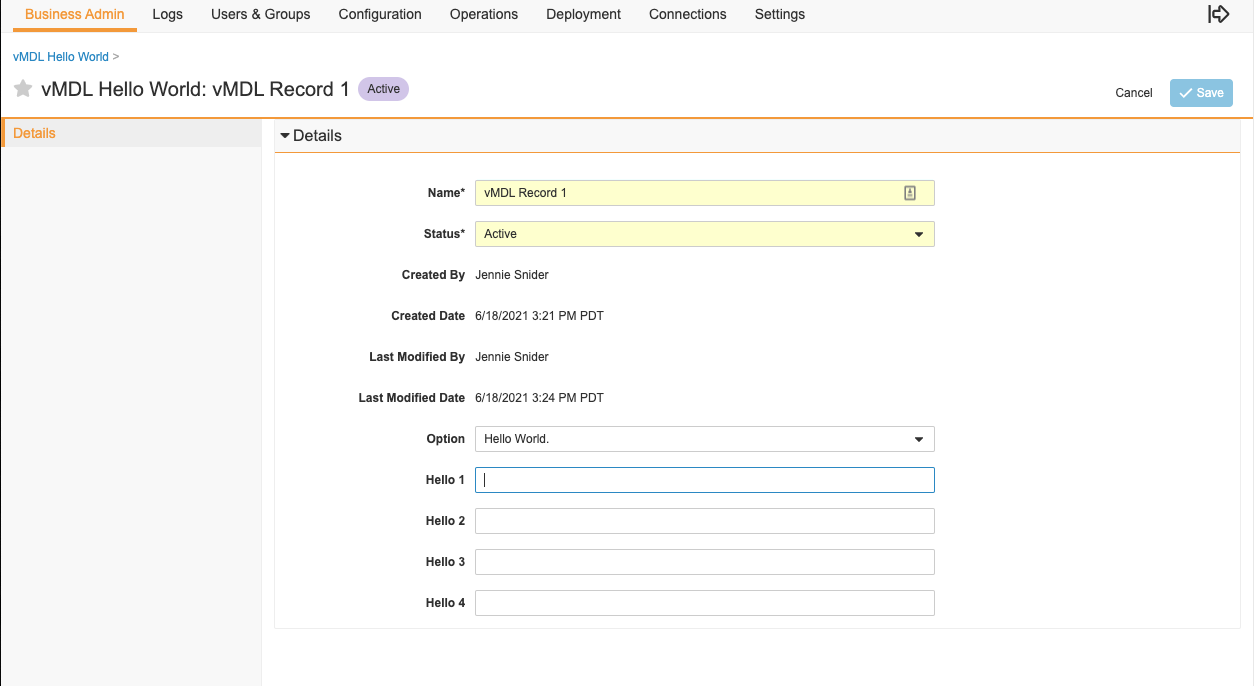Open the Settings tab

(779, 14)
